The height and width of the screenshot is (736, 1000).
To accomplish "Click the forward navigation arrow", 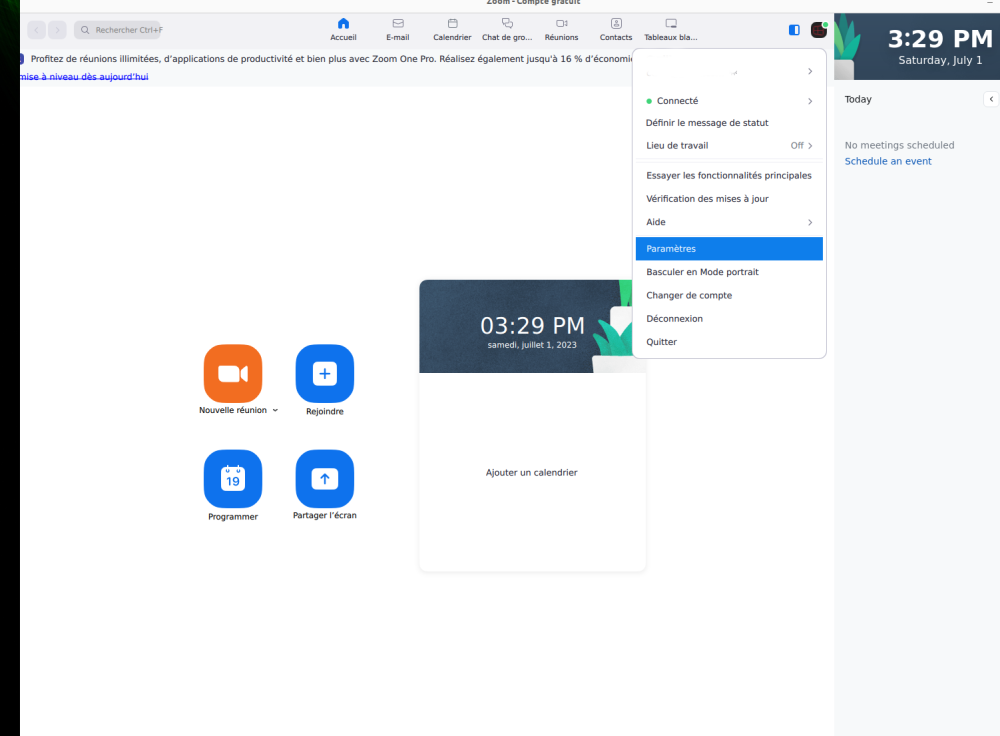I will point(57,30).
